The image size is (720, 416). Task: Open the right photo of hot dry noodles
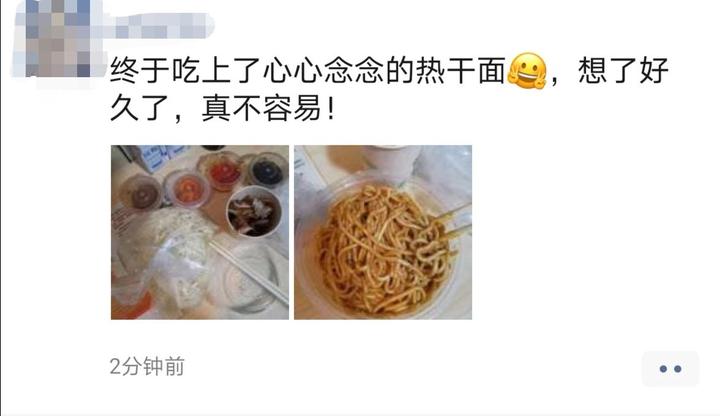[x=383, y=232]
